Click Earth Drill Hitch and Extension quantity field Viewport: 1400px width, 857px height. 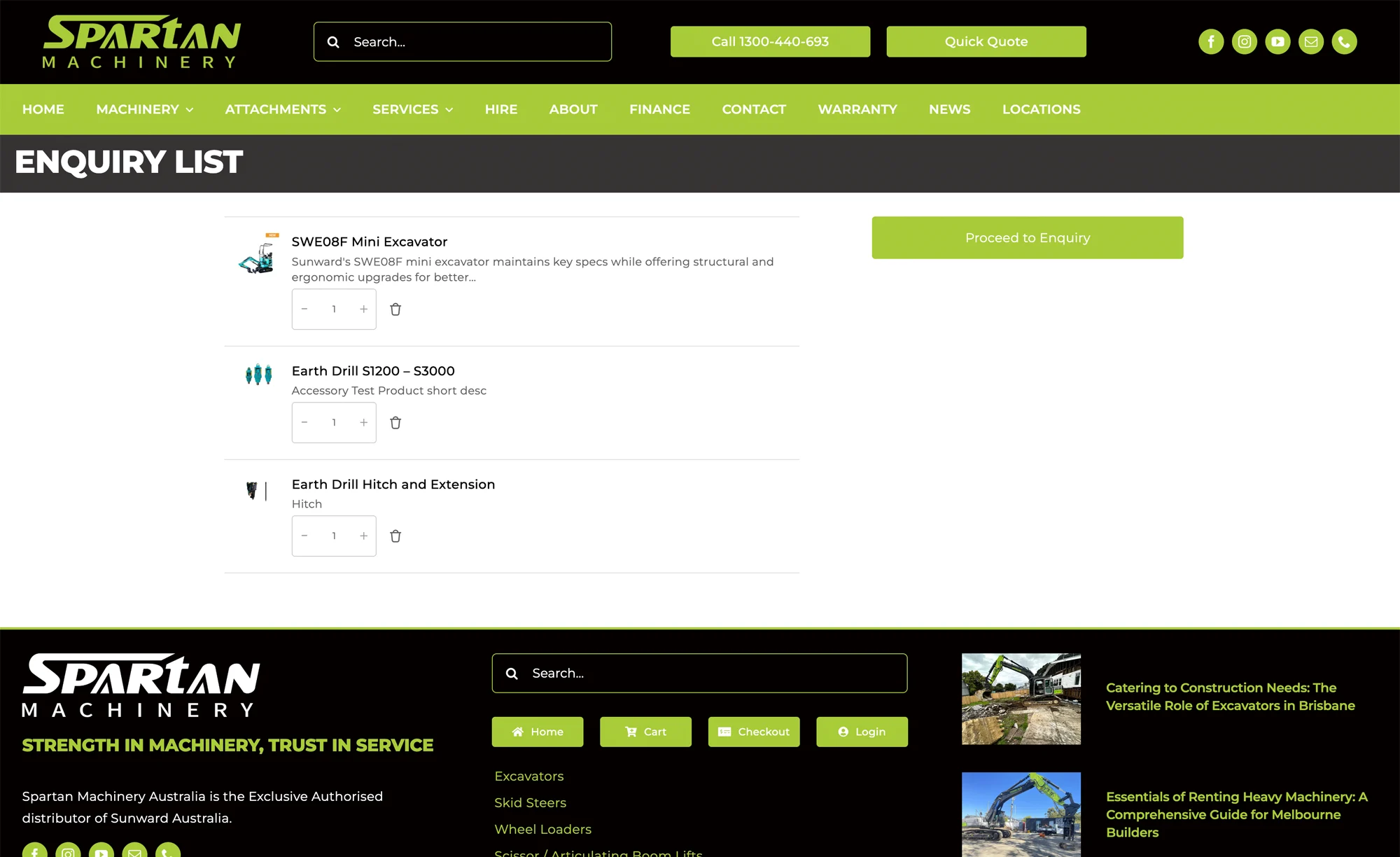point(334,536)
